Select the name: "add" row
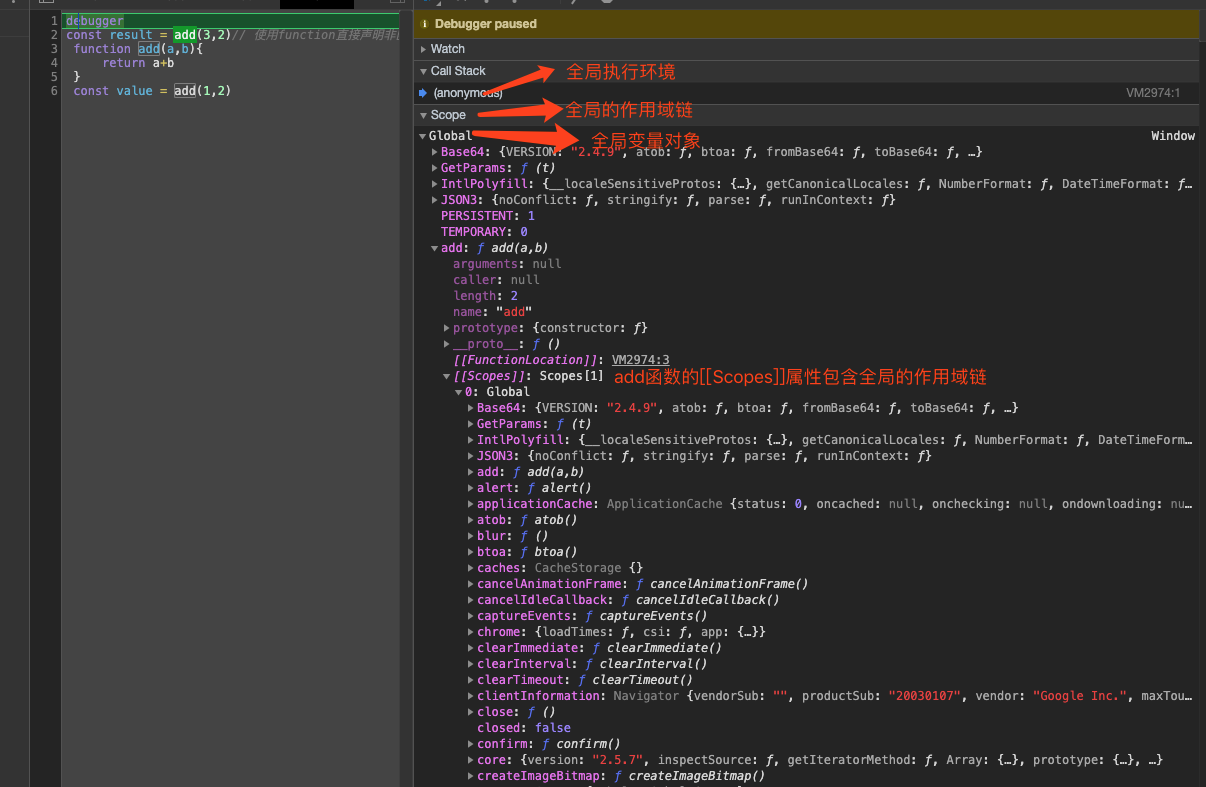The image size is (1206, 787). point(492,312)
